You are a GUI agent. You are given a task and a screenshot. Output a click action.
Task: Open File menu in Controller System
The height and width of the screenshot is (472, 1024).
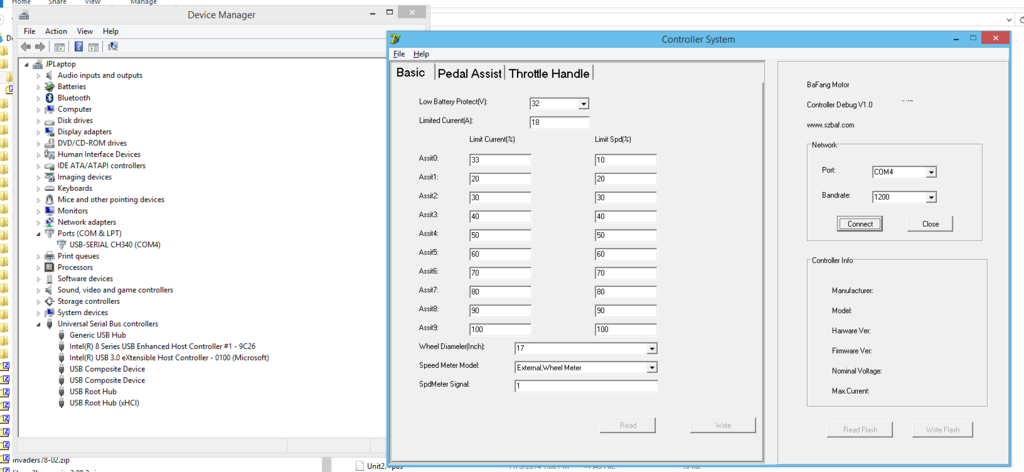click(x=399, y=54)
